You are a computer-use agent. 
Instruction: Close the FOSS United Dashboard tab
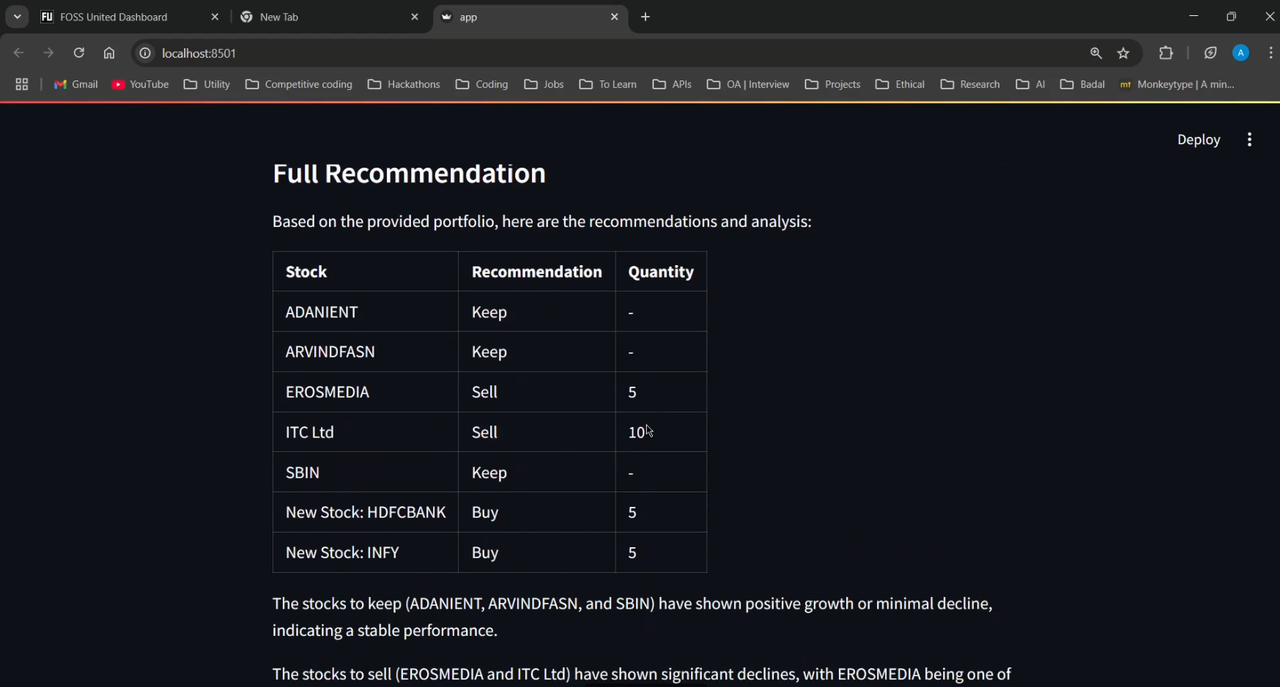pos(214,17)
